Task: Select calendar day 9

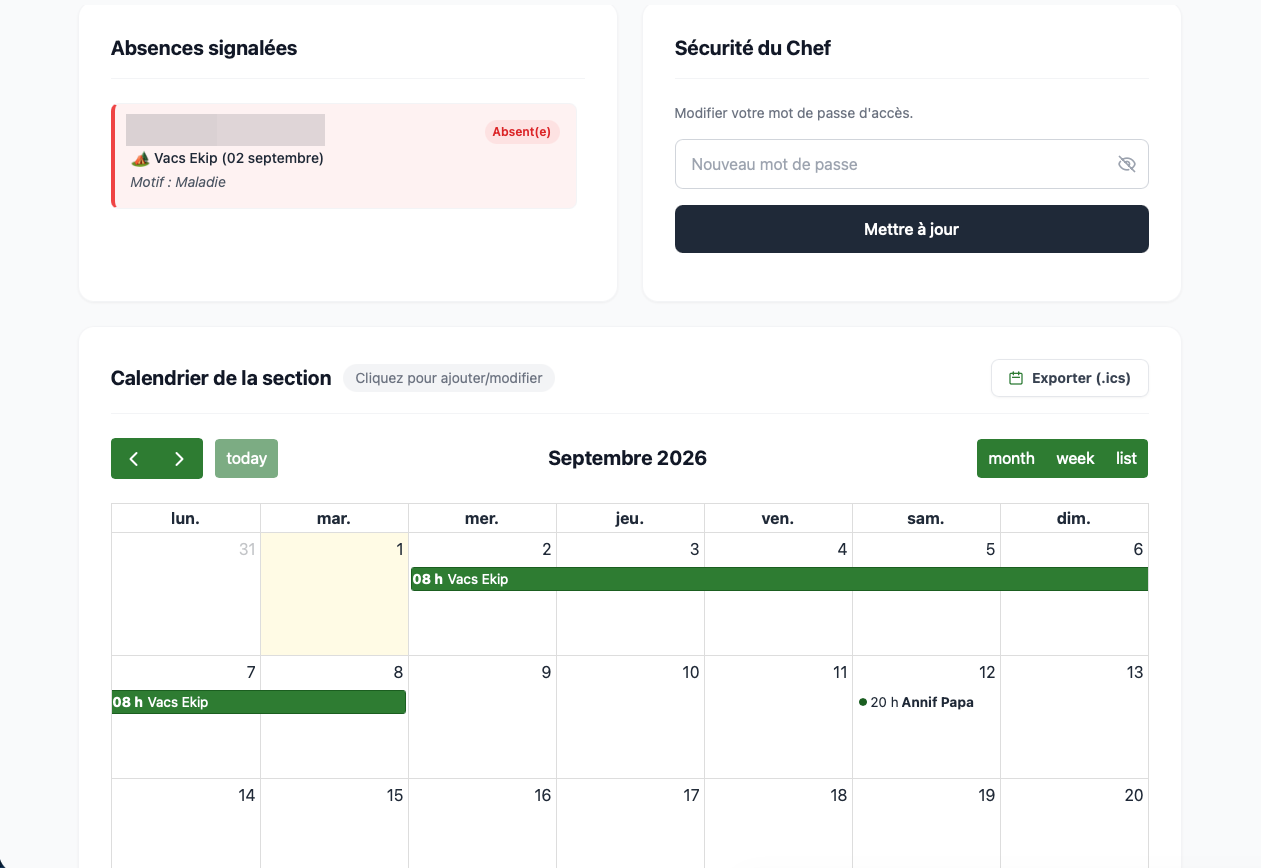Action: (x=482, y=717)
